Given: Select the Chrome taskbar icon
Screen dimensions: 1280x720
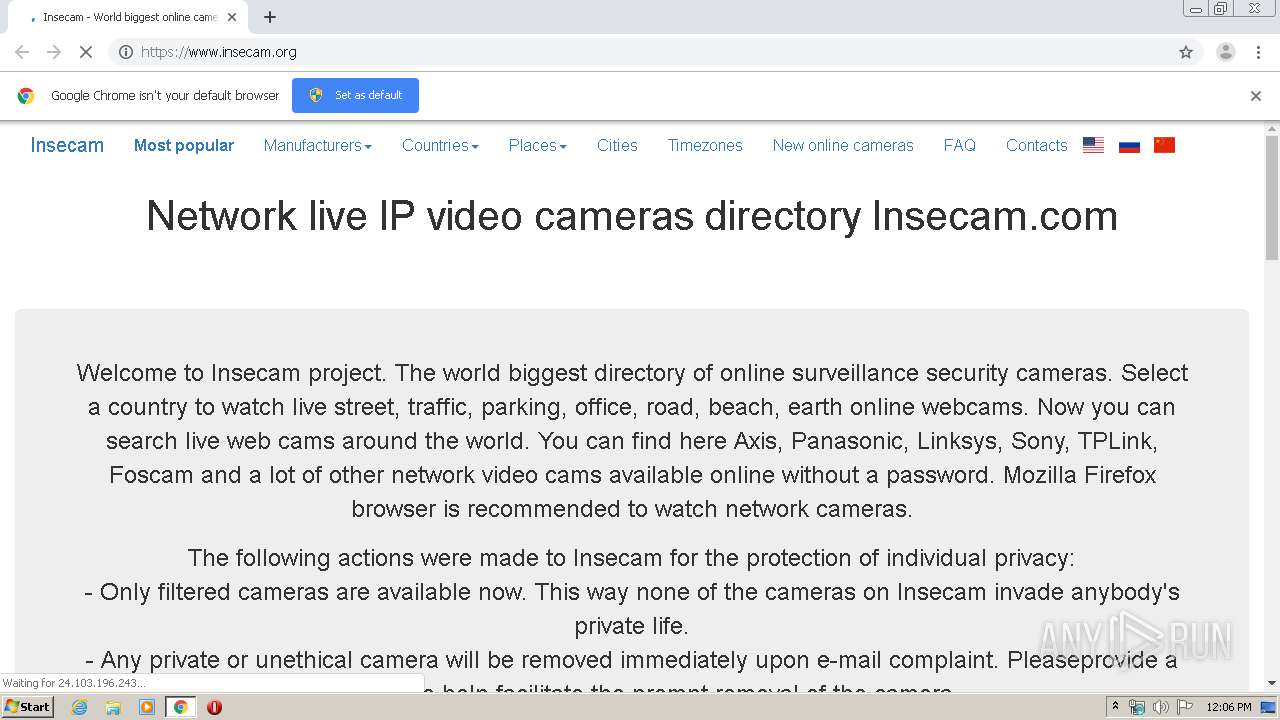Looking at the screenshot, I should coord(180,707).
